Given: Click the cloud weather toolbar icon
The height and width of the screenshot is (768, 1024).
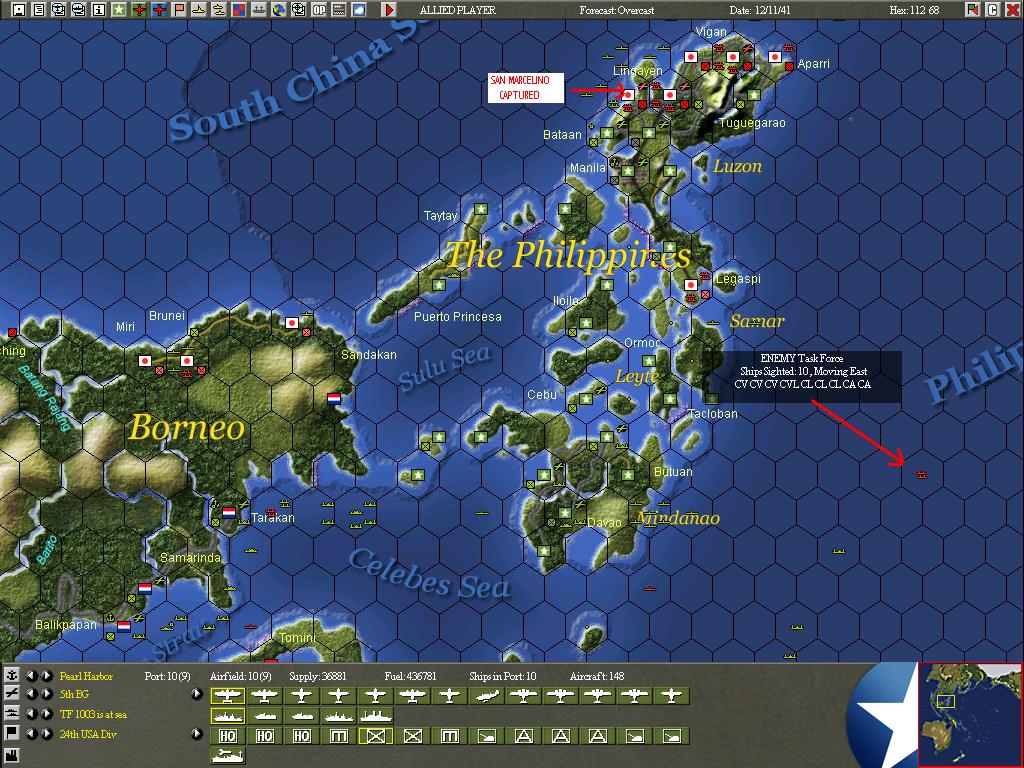Looking at the screenshot, I should tap(359, 10).
